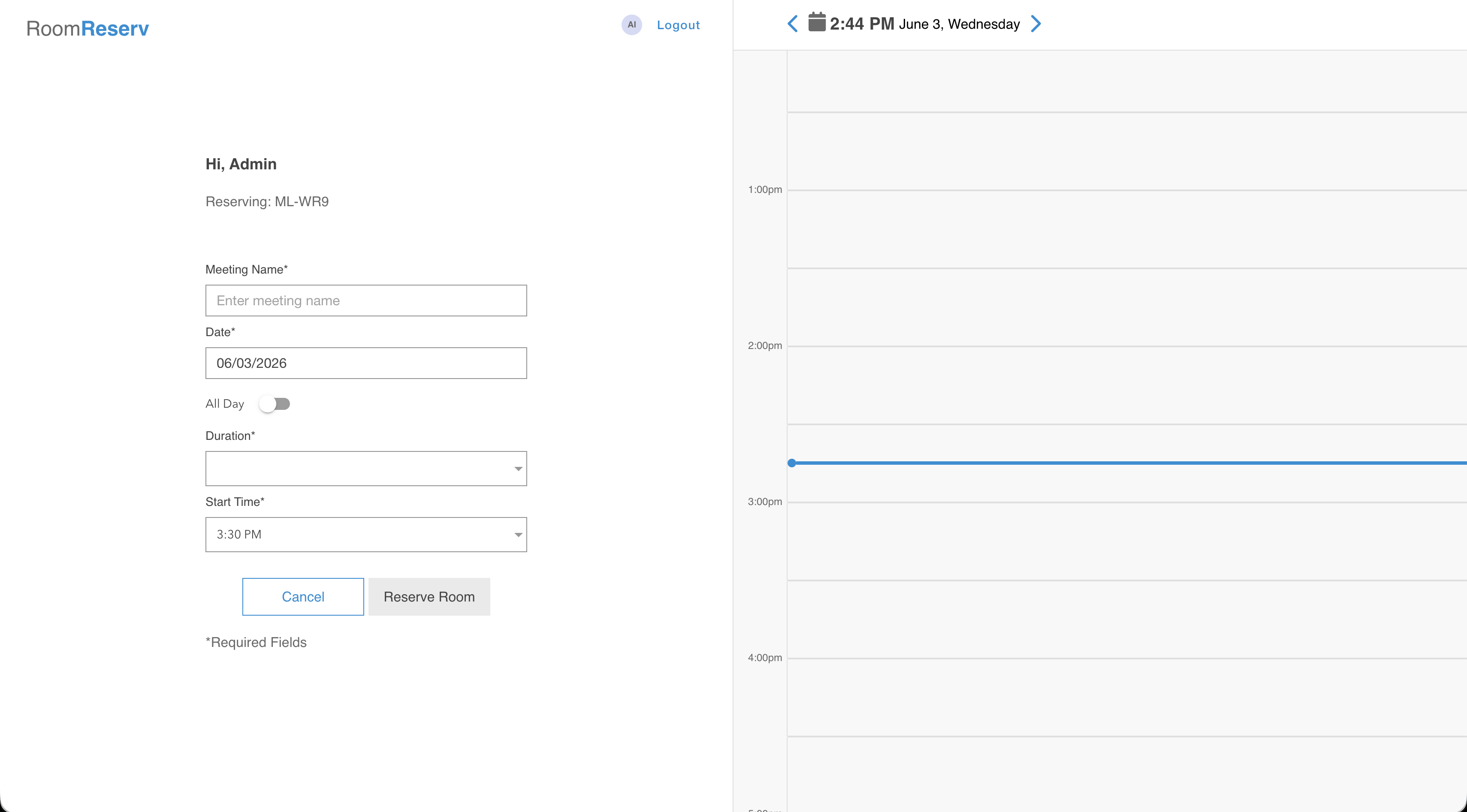The height and width of the screenshot is (812, 1467).
Task: Select the 4:00pm slot in the schedule
Action: 1126,697
